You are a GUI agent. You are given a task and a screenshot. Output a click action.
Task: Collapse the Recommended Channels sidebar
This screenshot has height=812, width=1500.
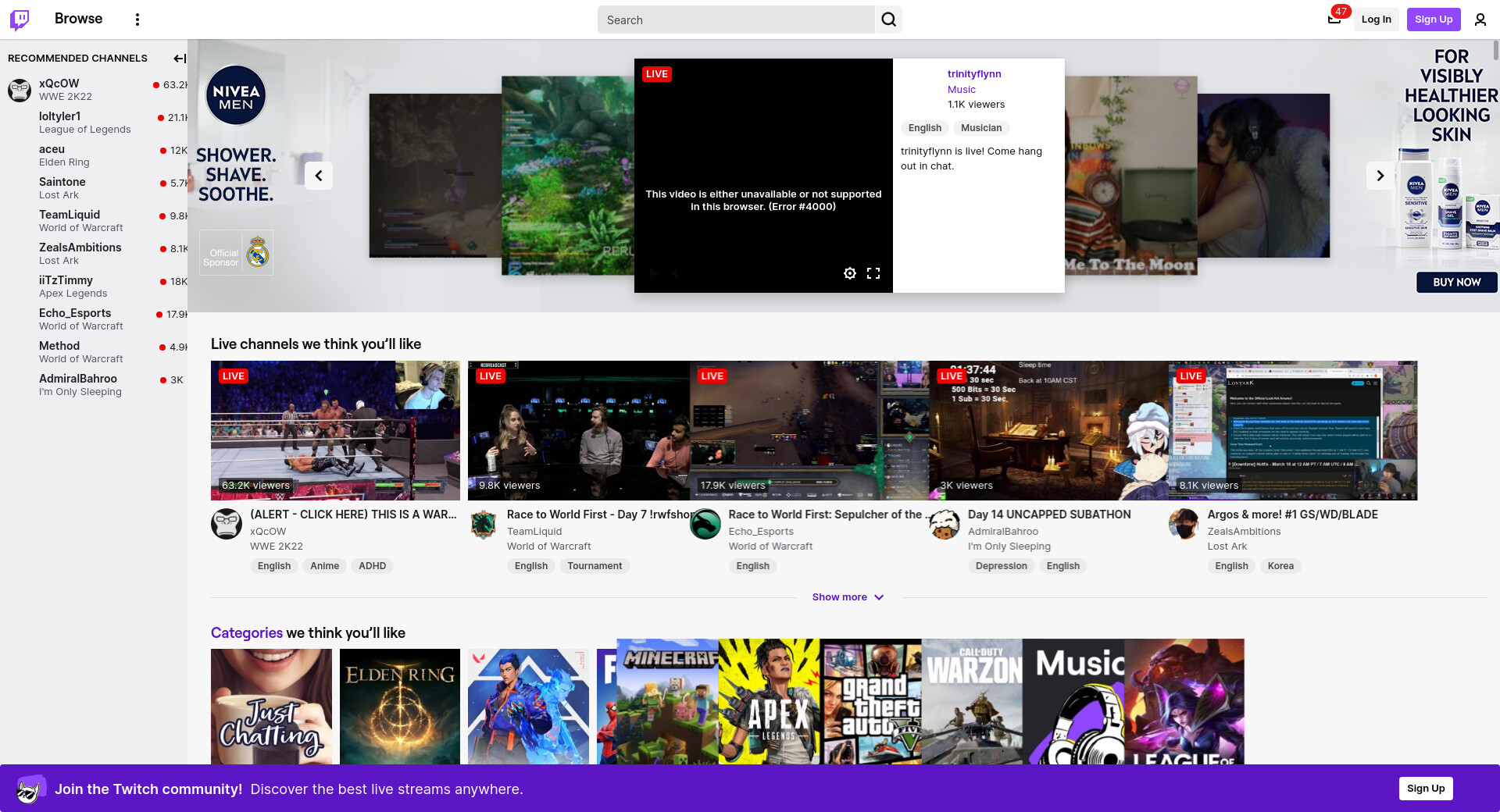click(x=179, y=59)
